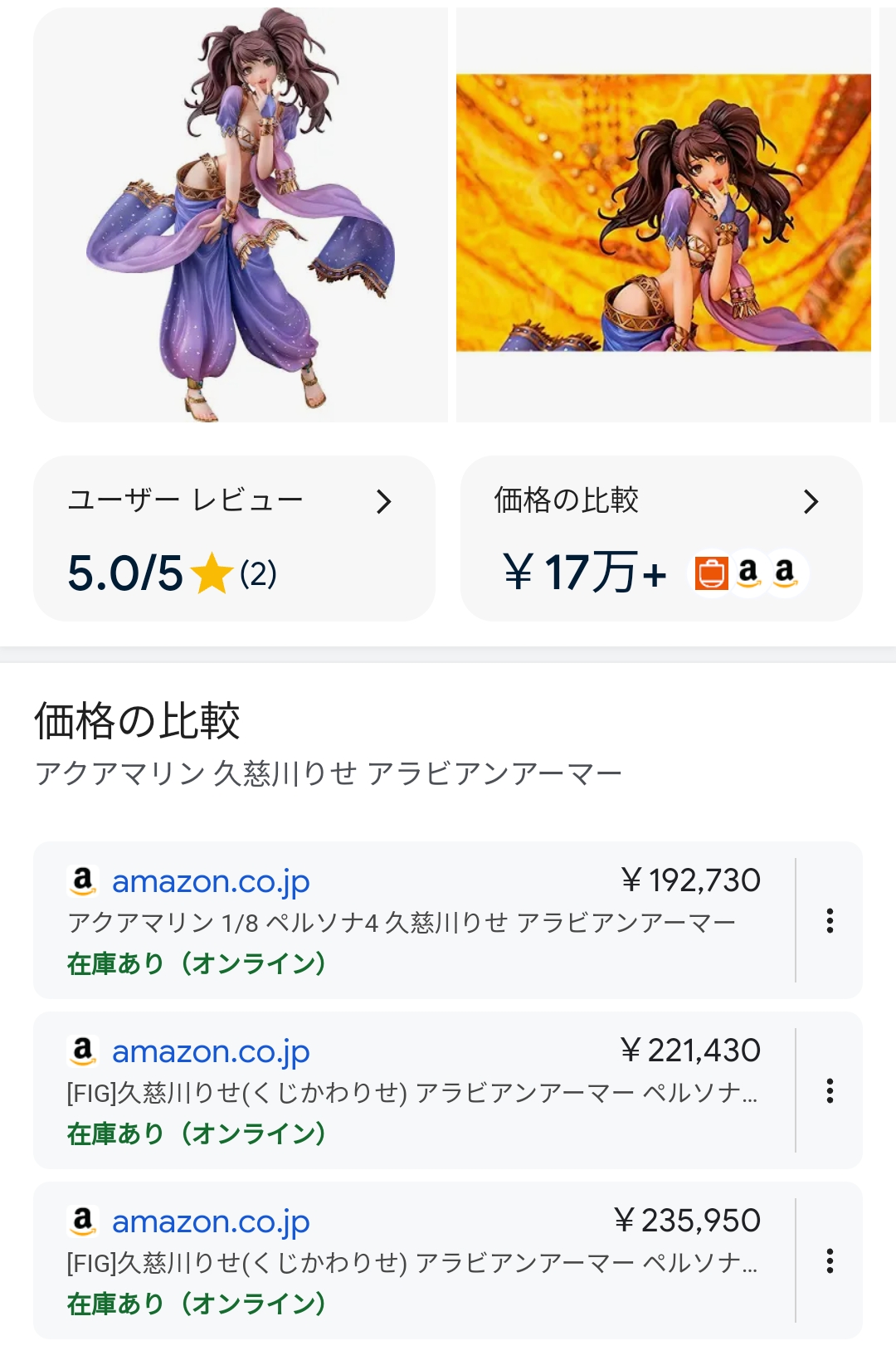Click Amazon logo beside the ¥235,950 listing
This screenshot has width=896, height=1365.
coord(82,1221)
